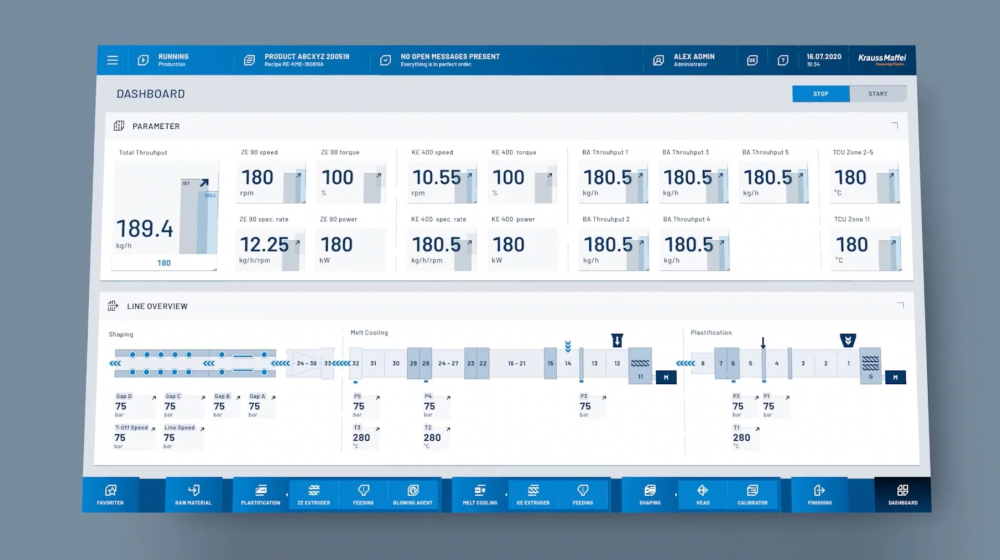
Task: Go to the Finishing section
Action: (819, 494)
